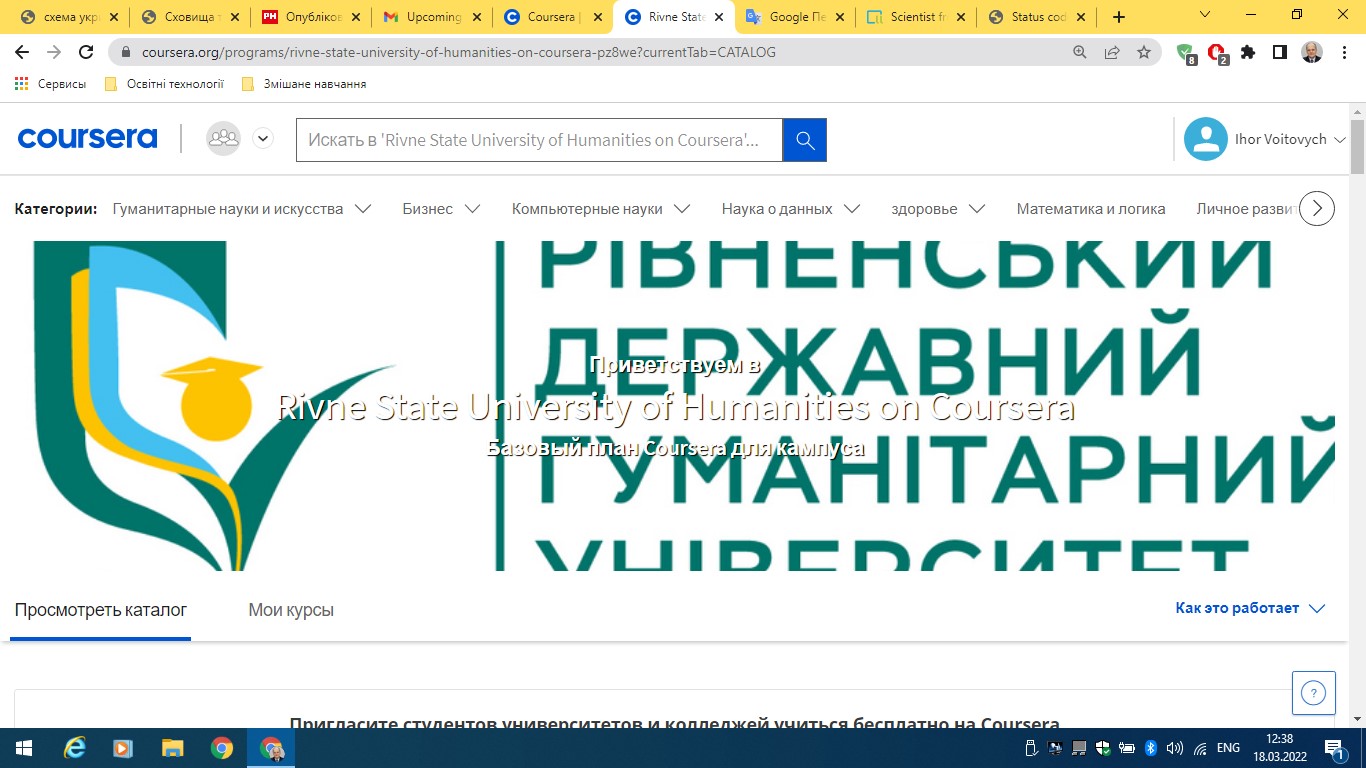Reload the page
This screenshot has height=768, width=1366.
click(x=86, y=52)
